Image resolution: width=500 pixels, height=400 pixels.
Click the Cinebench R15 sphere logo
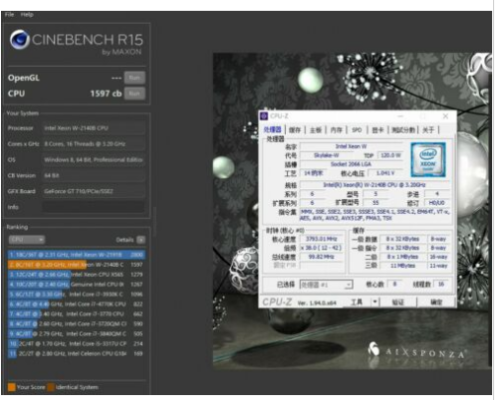(20, 40)
